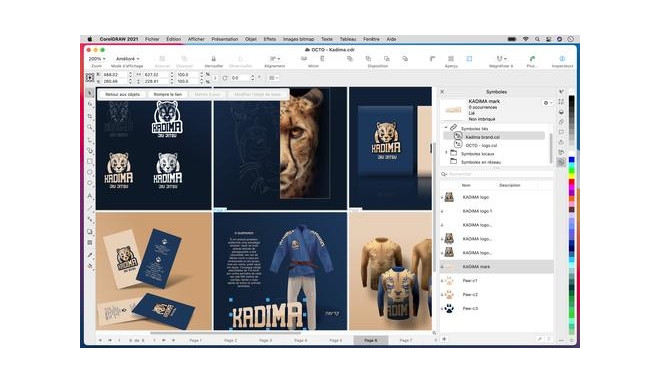The height and width of the screenshot is (384, 660).
Task: Open the Objet menu
Action: tap(251, 39)
